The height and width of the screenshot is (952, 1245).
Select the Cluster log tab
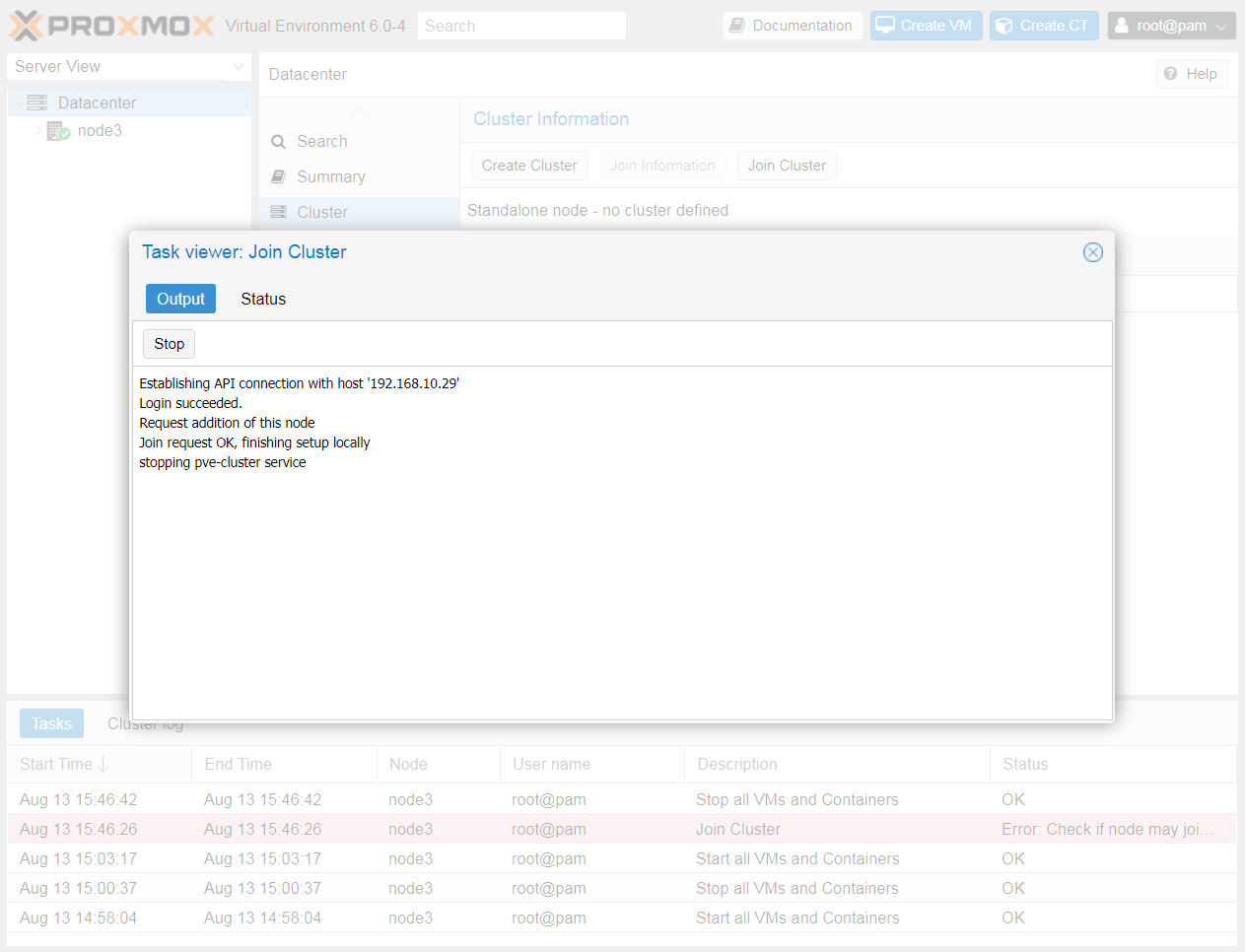(145, 723)
